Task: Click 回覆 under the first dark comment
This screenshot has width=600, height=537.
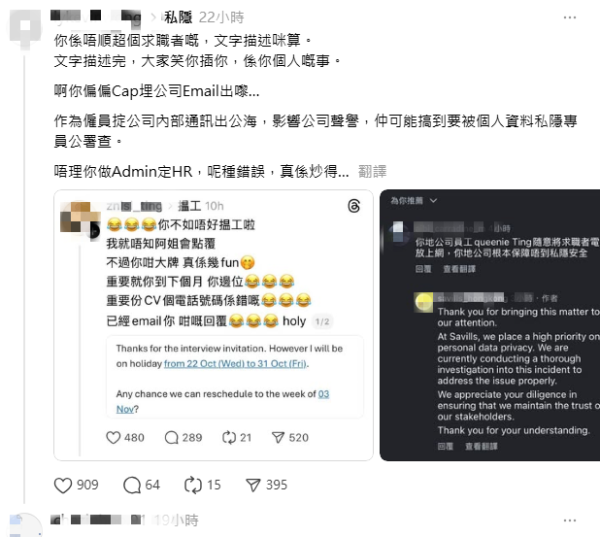Action: (x=423, y=269)
